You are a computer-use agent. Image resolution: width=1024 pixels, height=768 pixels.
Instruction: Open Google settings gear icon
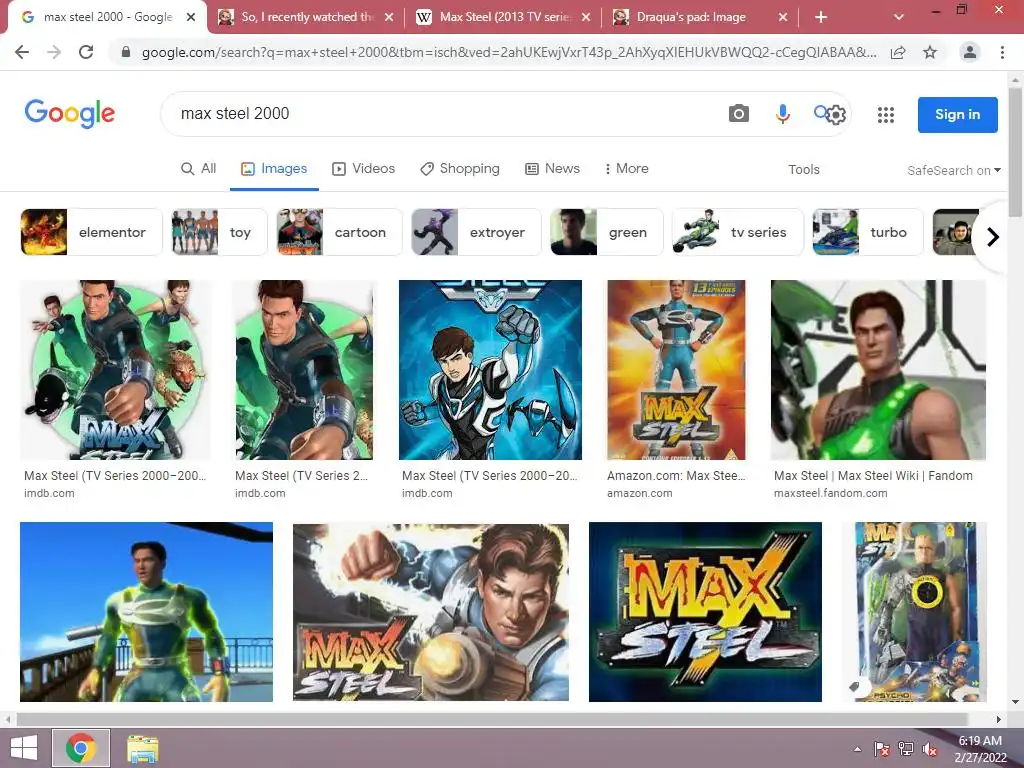836,115
